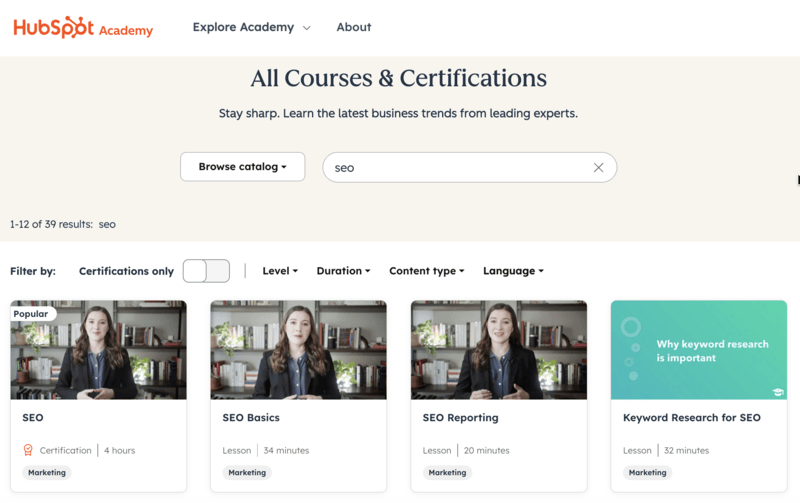
Task: Click the HubSpot Academy logo
Action: (83, 28)
